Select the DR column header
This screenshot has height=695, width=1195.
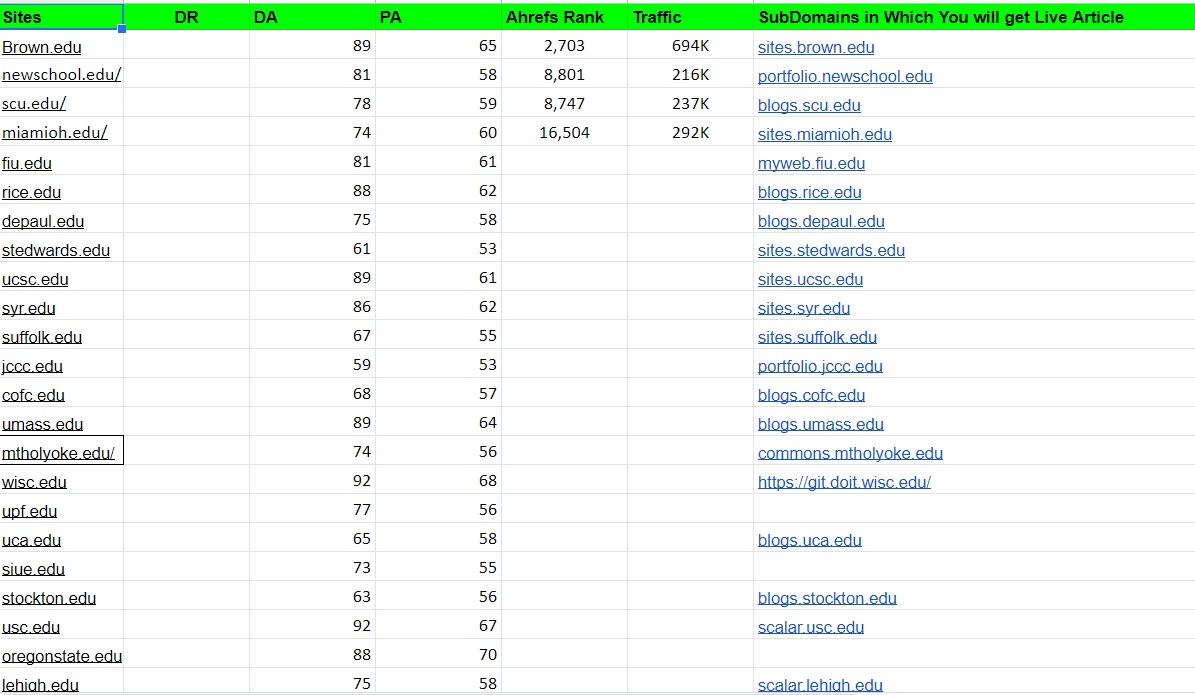[x=186, y=17]
